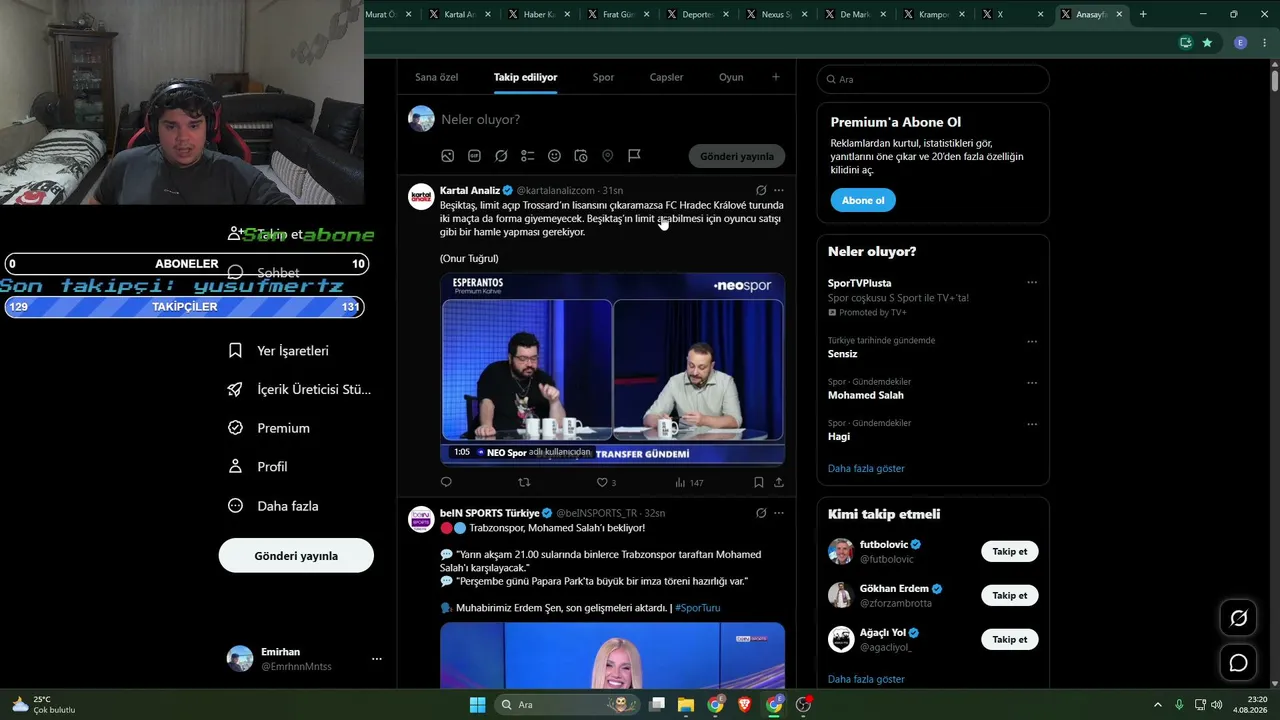Expand Daha fazla in the sidebar
1280x720 pixels.
coord(273,506)
